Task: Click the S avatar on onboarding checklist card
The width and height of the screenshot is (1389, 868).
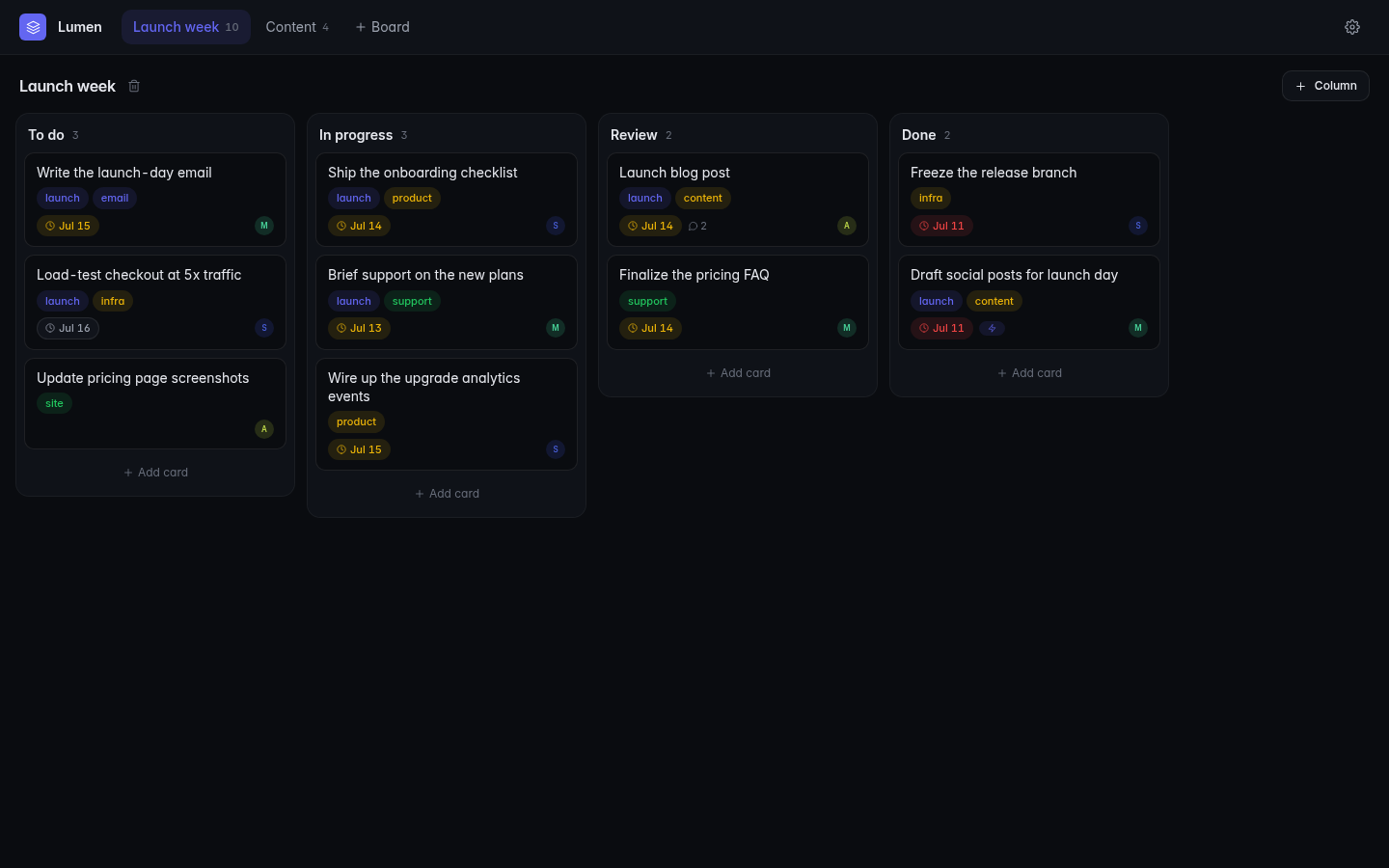Action: click(556, 226)
